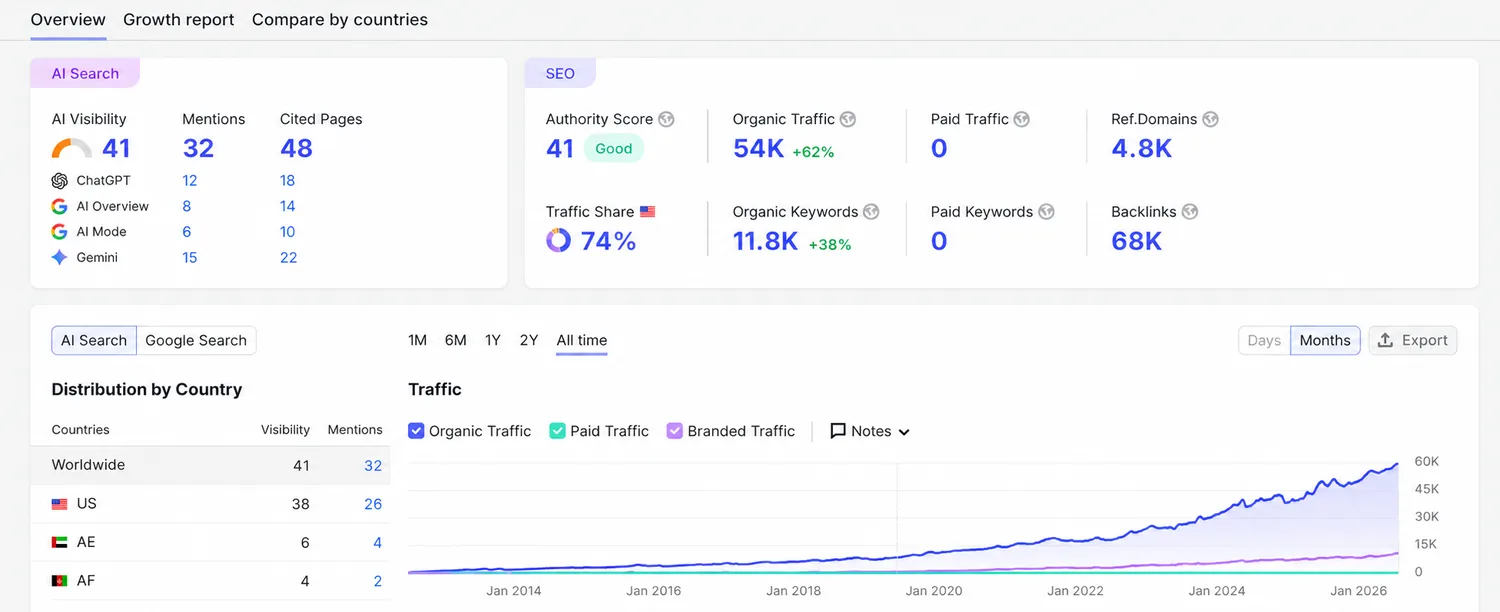The height and width of the screenshot is (612, 1500).
Task: Open the Overview tab
Action: pos(68,19)
